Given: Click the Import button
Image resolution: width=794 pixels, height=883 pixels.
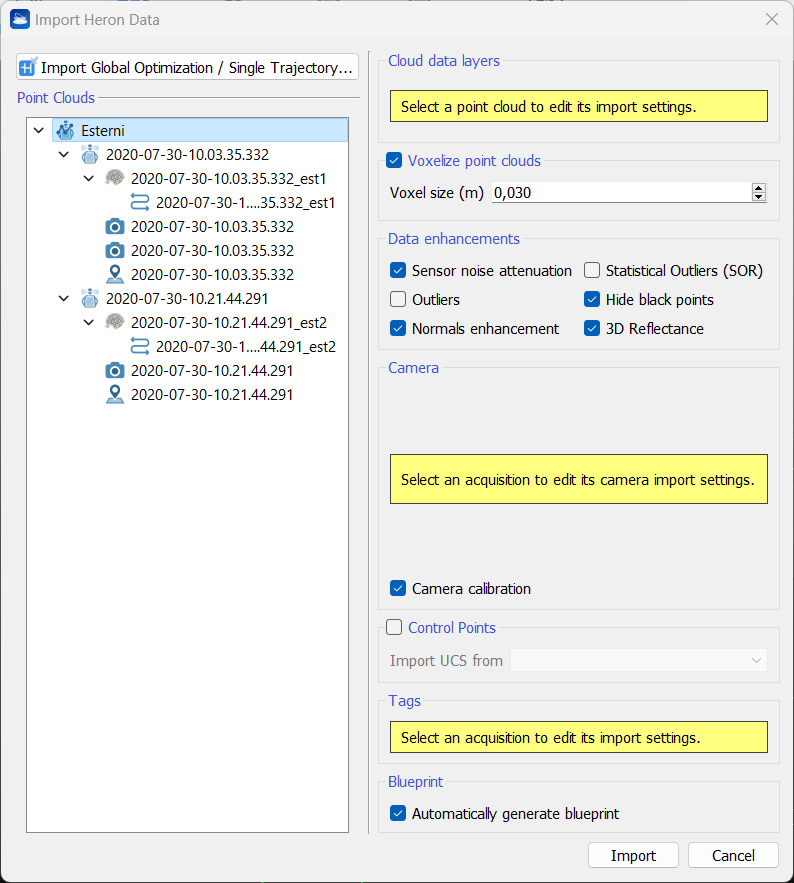Looking at the screenshot, I should [633, 856].
